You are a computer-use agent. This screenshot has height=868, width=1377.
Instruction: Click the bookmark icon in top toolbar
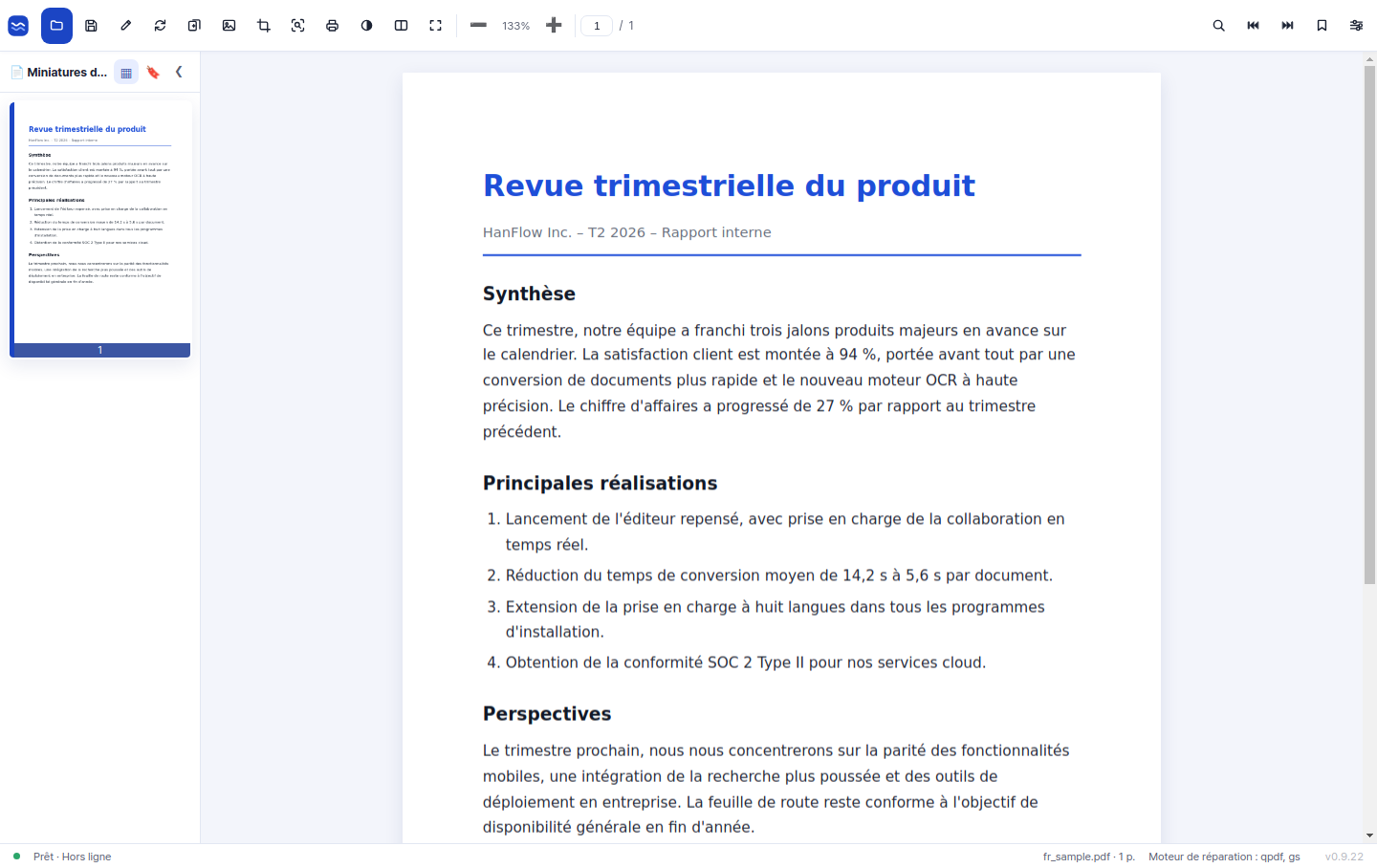(x=1322, y=26)
